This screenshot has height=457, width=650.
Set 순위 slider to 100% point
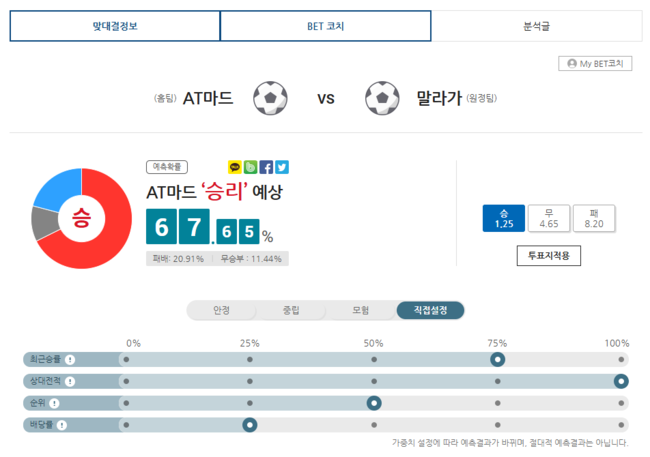pos(621,403)
